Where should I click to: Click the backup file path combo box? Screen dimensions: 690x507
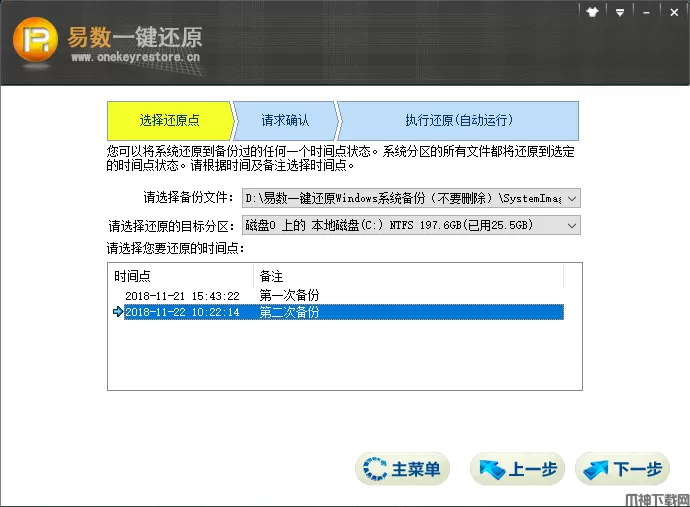point(411,198)
